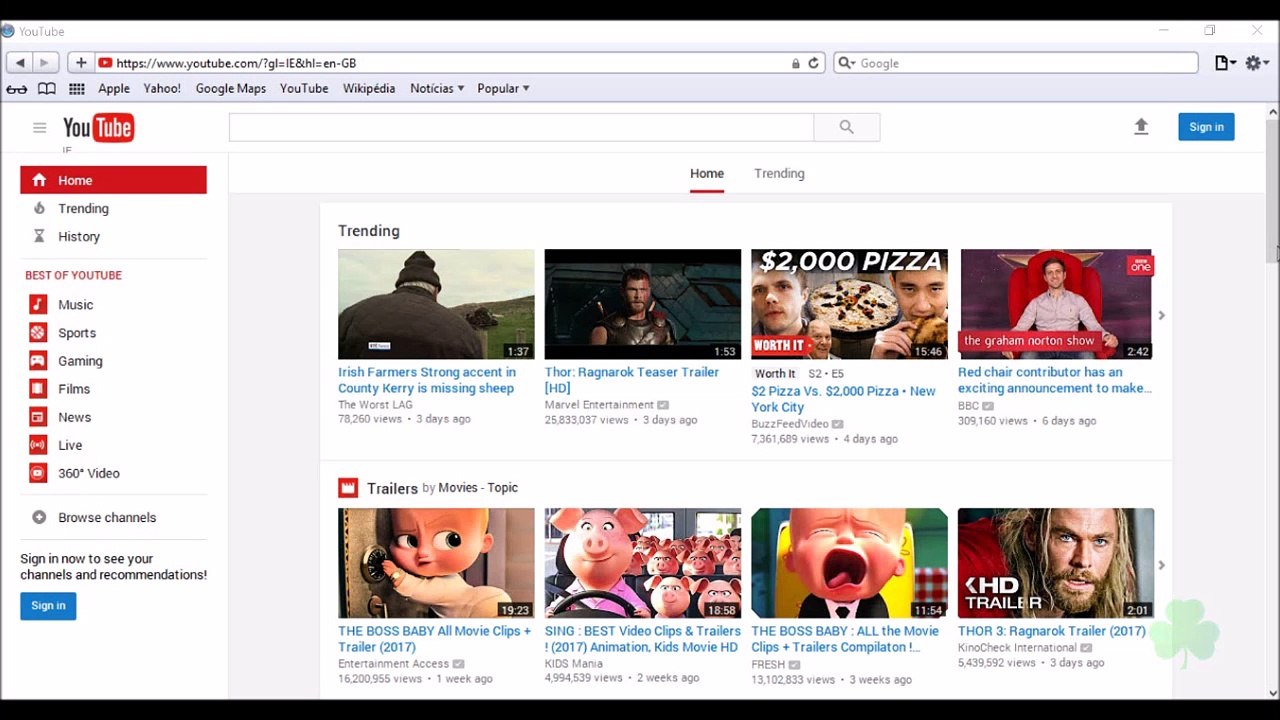Click the scrollbar down arrow

click(1272, 692)
